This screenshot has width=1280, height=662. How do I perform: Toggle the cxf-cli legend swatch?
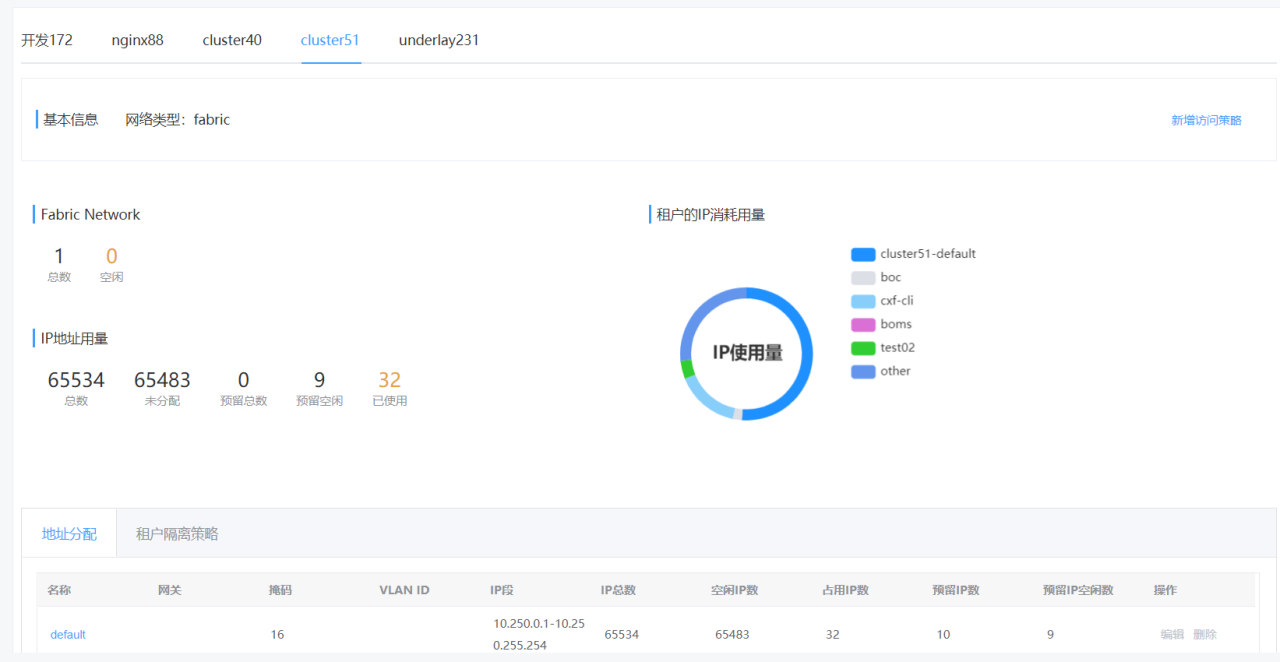pyautogui.click(x=863, y=301)
